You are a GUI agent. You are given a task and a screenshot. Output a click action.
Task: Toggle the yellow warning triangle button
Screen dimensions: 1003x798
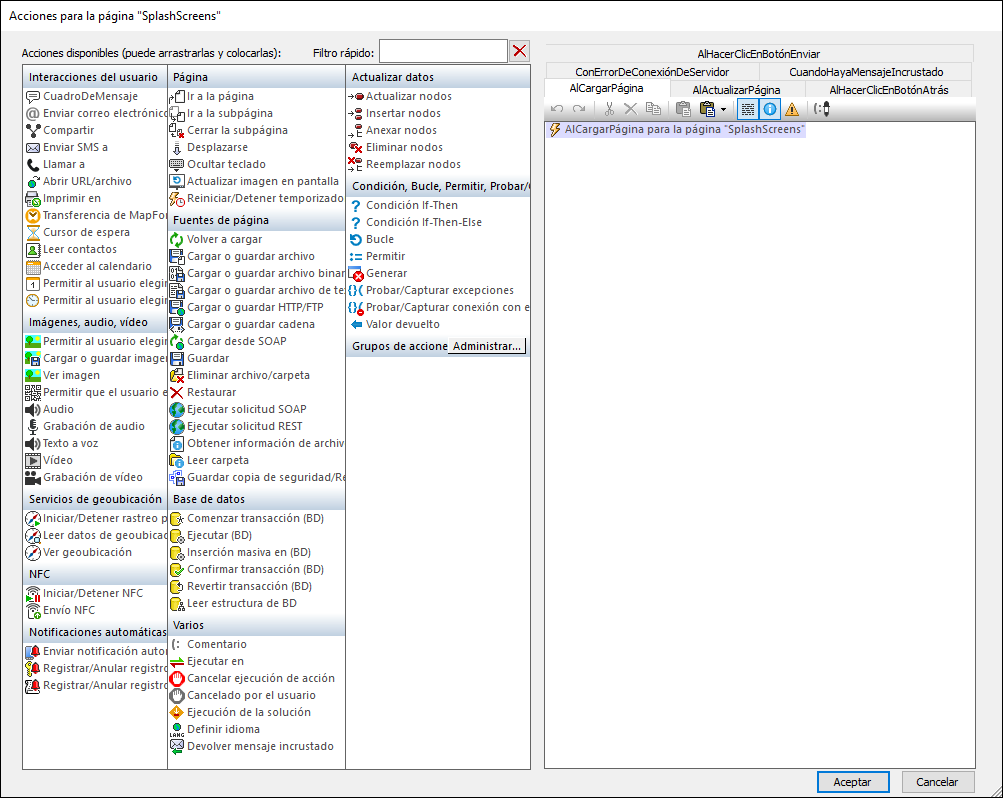click(x=792, y=109)
